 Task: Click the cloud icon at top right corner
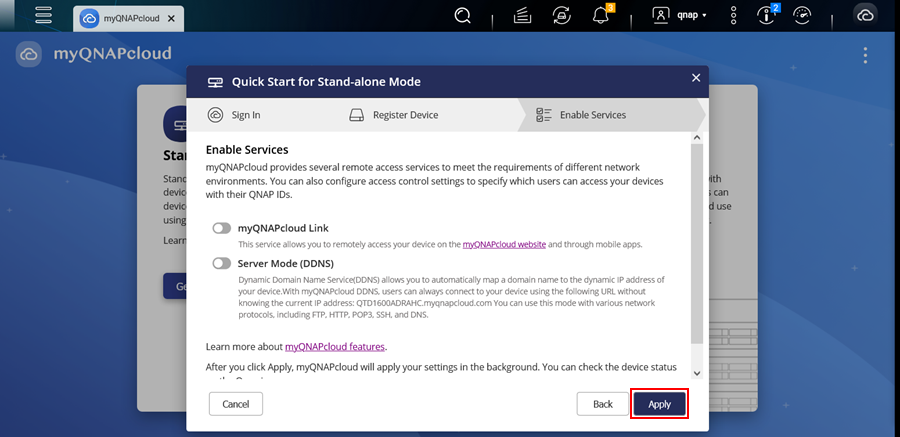coord(865,16)
